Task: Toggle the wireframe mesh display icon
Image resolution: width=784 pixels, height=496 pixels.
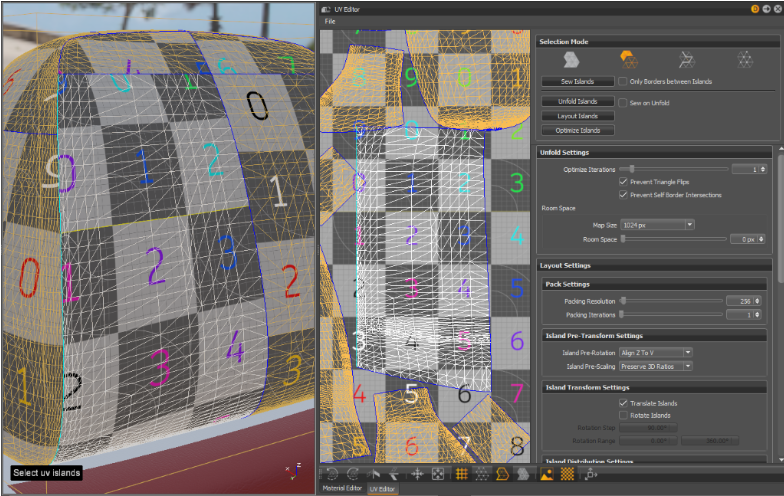Action: coord(482,474)
